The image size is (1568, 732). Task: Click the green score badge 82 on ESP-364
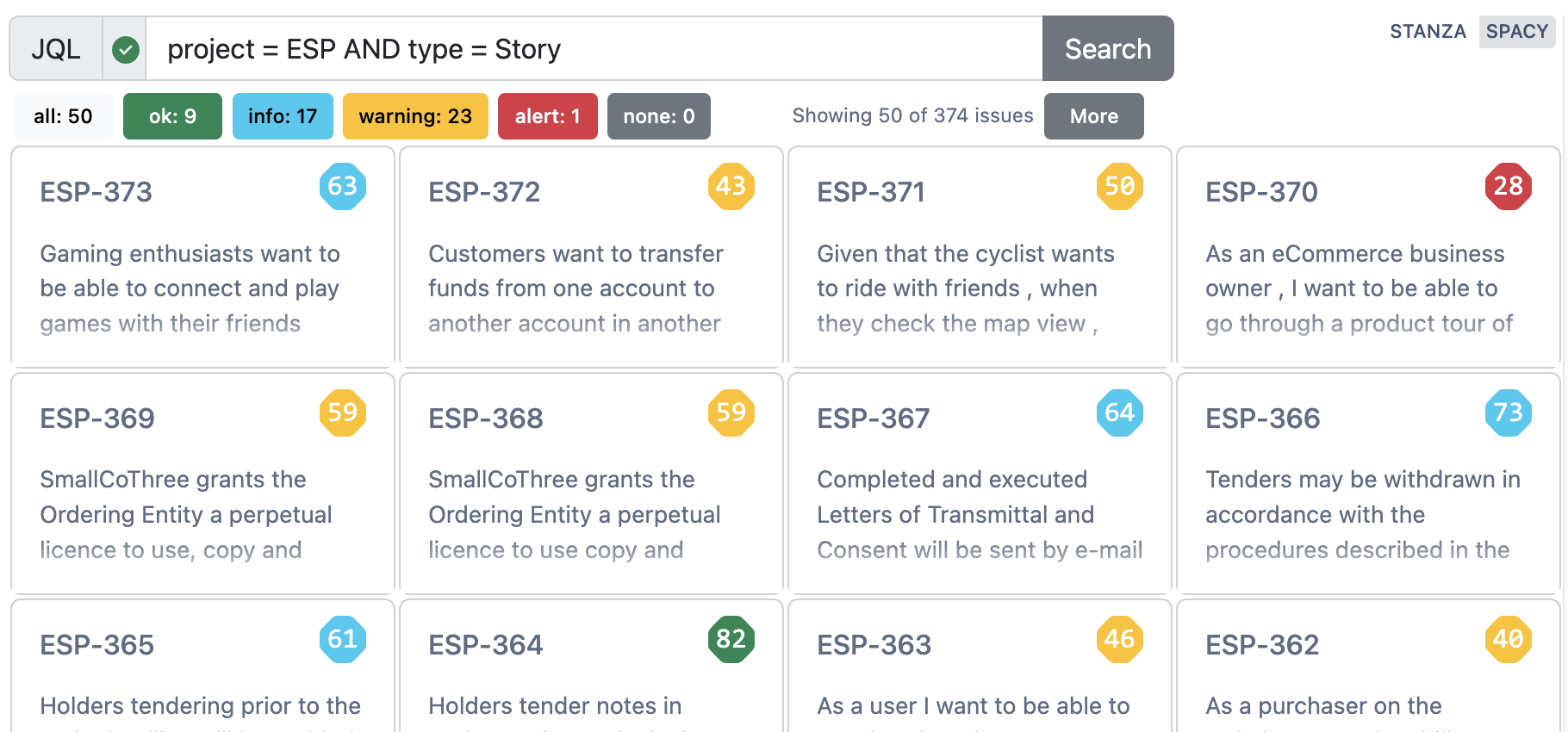click(x=731, y=639)
